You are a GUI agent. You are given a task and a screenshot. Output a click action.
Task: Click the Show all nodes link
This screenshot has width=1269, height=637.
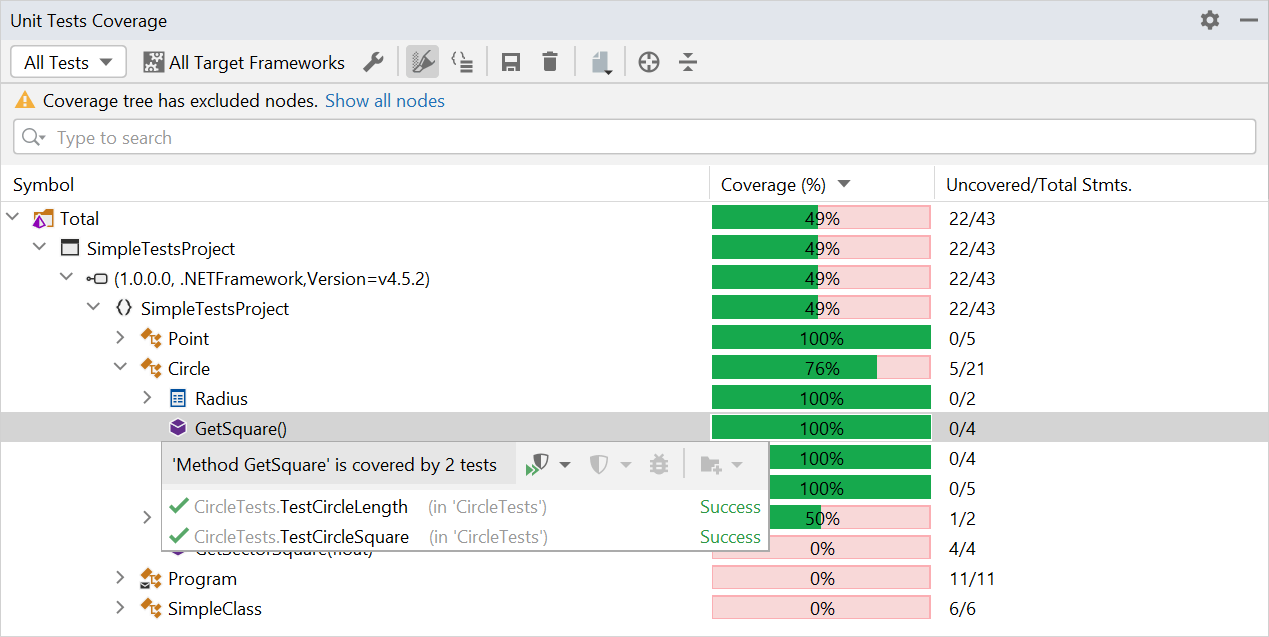384,101
